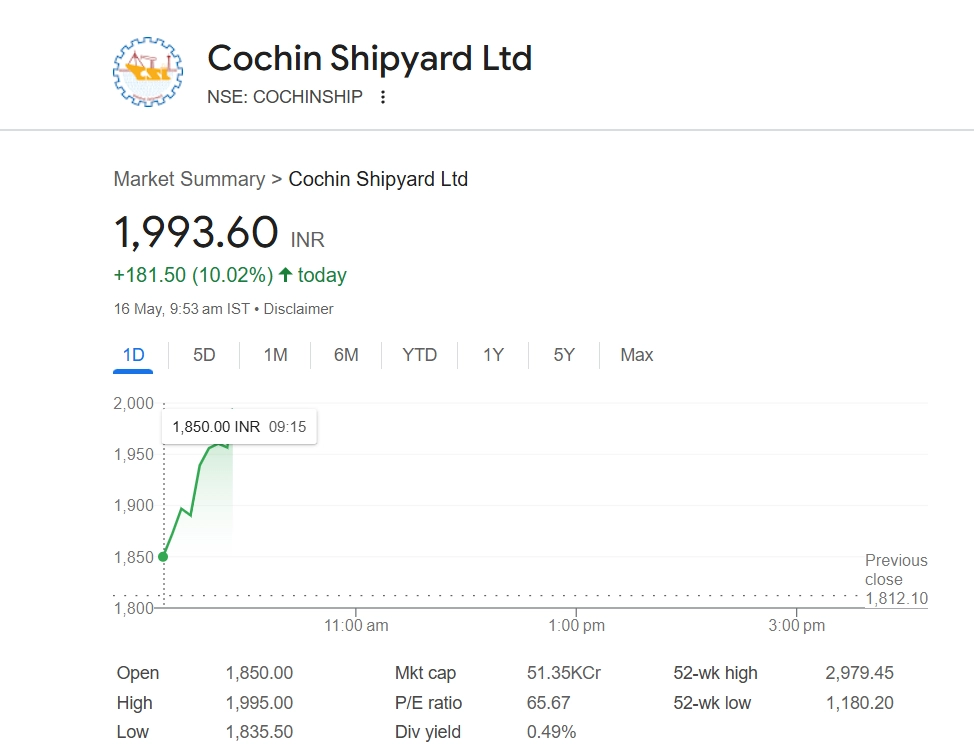Click the Cochin Shipyard company logo

pyautogui.click(x=149, y=72)
